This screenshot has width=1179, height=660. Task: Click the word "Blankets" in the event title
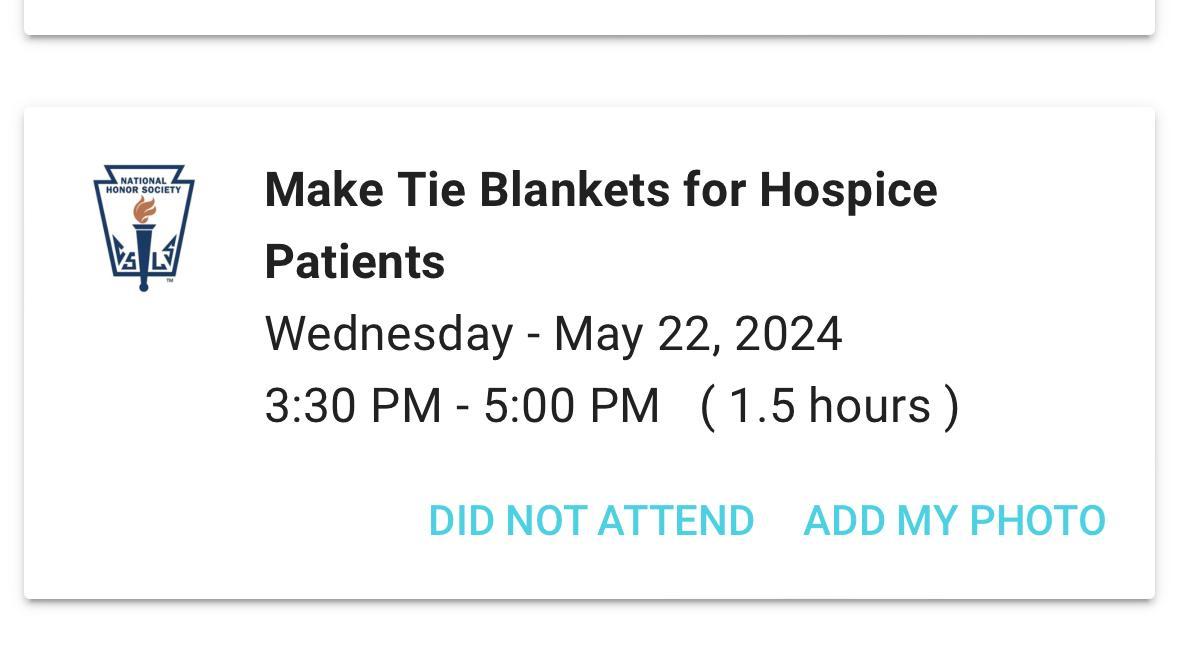coord(574,190)
